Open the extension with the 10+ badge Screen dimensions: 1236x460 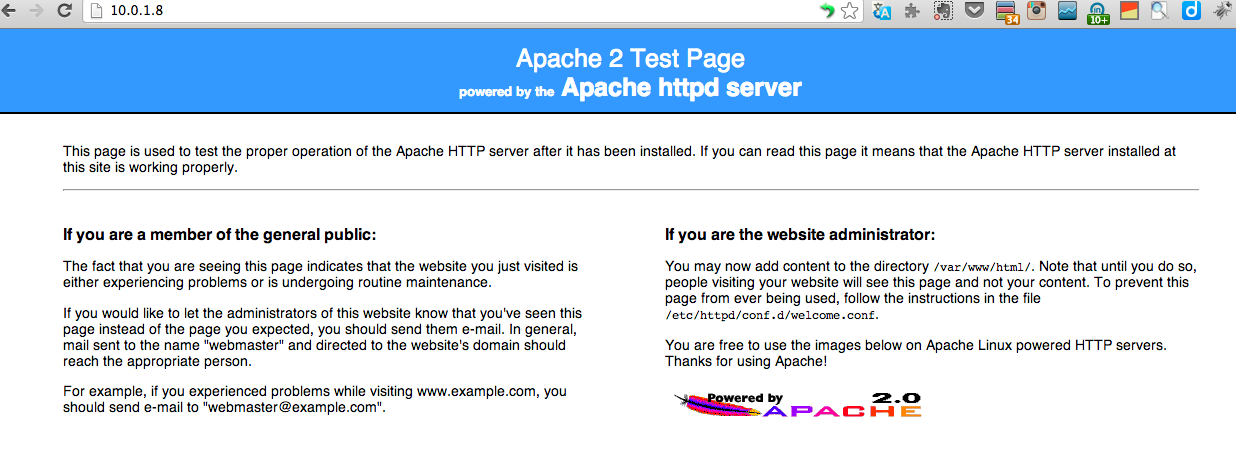coord(1098,12)
